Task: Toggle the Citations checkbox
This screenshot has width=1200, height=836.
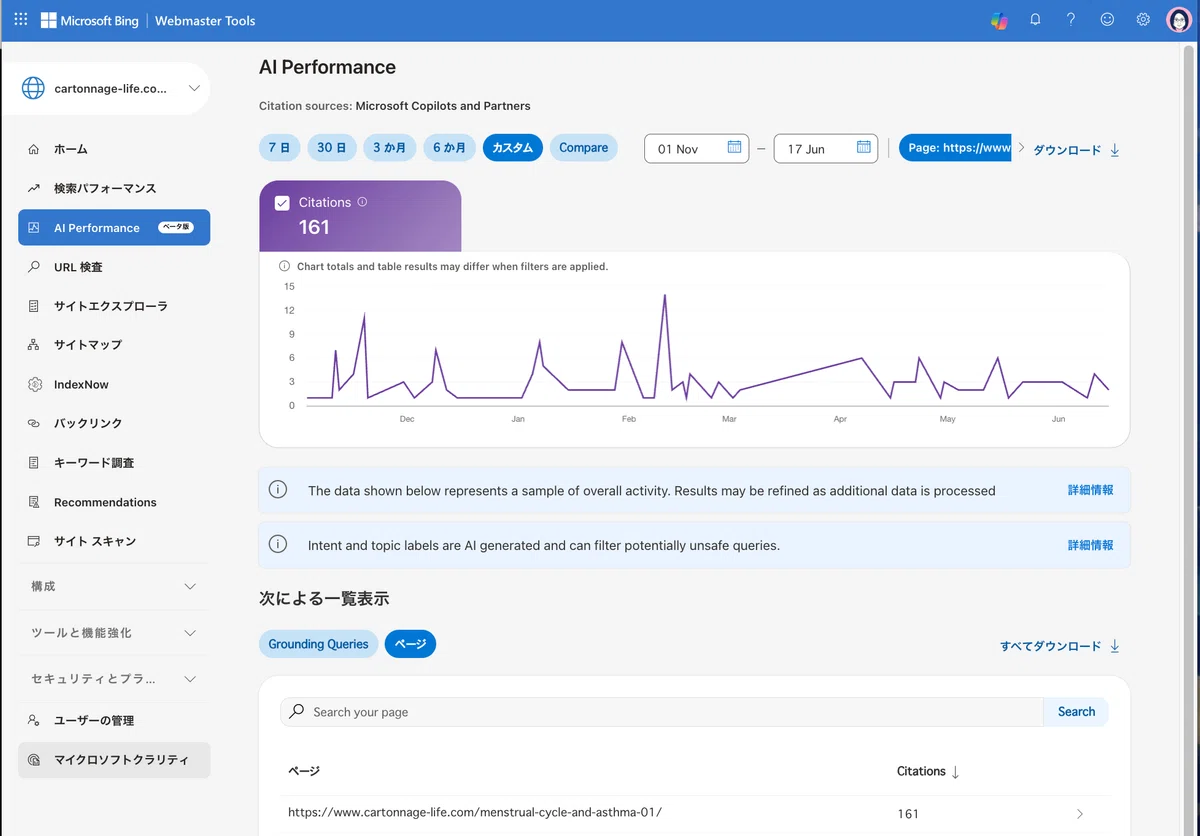Action: click(282, 203)
